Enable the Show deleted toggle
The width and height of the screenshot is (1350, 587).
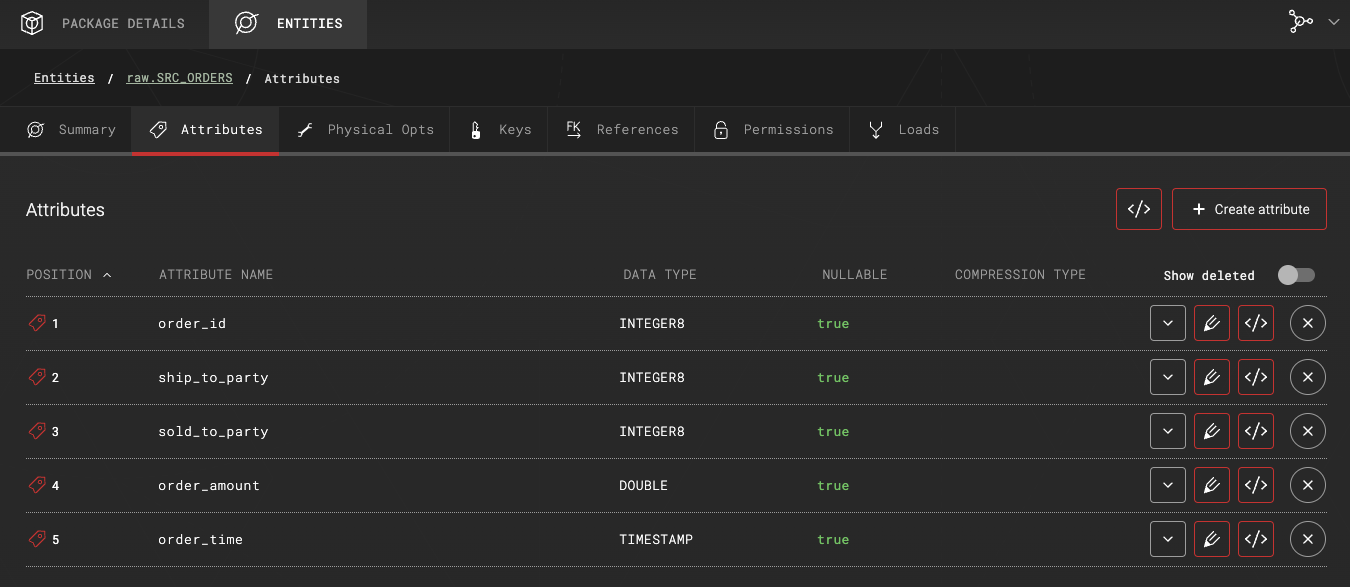click(1296, 274)
